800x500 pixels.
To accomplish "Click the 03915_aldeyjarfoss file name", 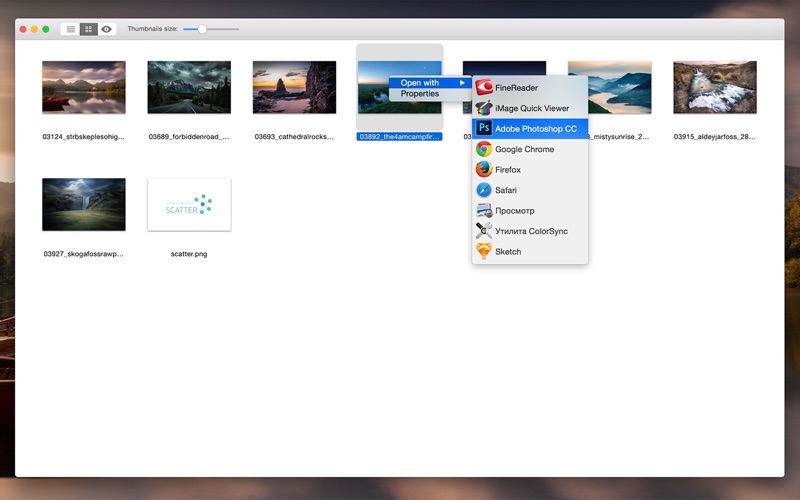I will [715, 137].
